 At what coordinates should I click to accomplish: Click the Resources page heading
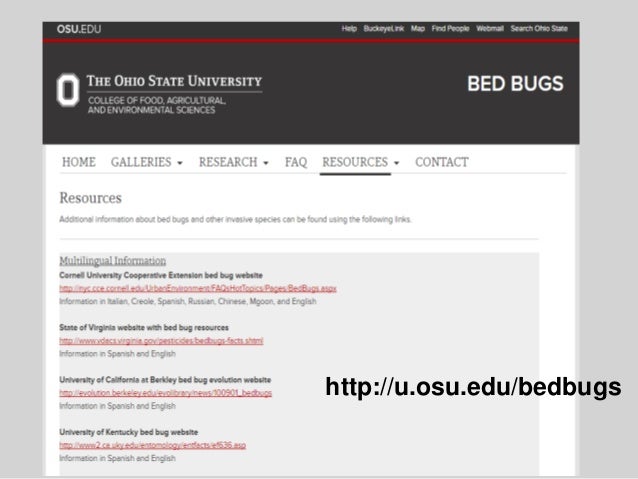point(90,198)
